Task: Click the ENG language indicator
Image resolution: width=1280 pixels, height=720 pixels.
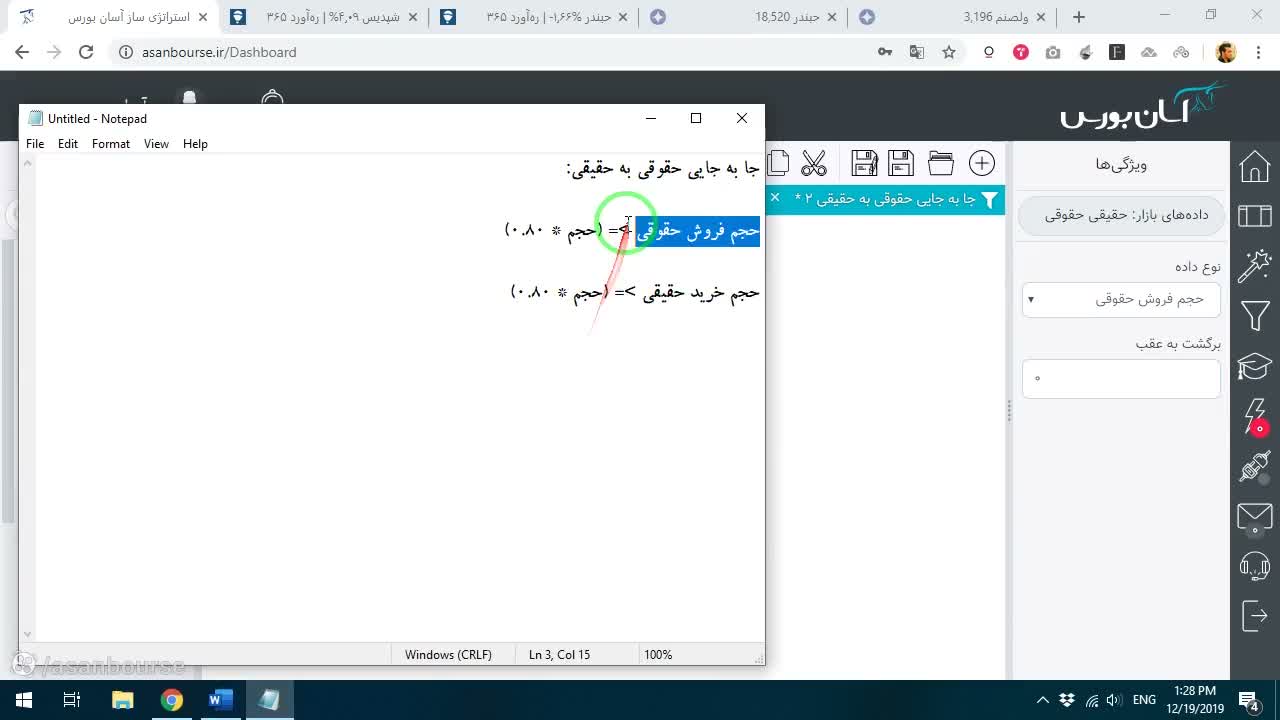Action: (1145, 700)
